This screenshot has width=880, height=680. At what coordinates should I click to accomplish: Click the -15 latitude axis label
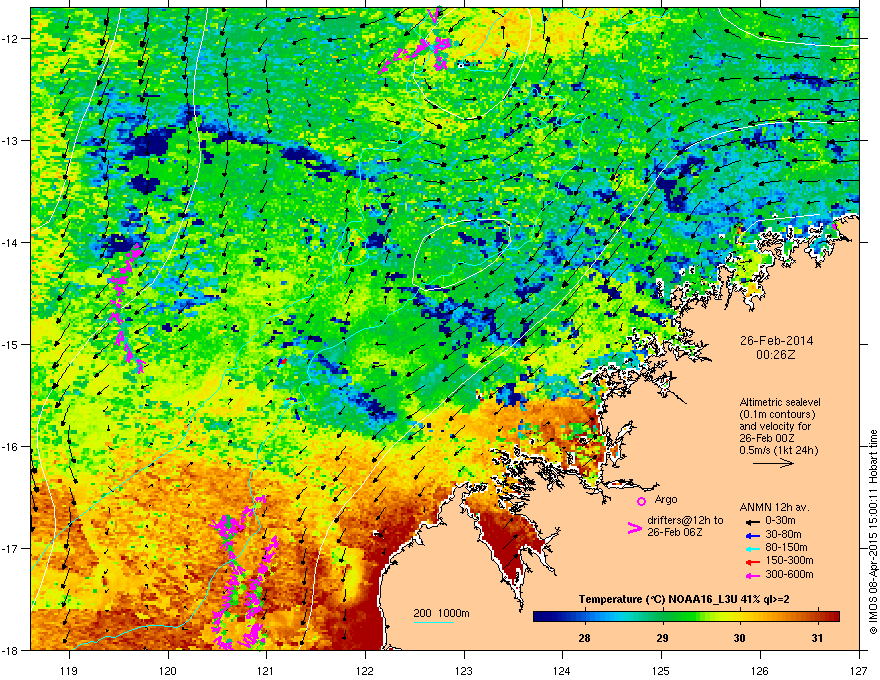(x=11, y=344)
